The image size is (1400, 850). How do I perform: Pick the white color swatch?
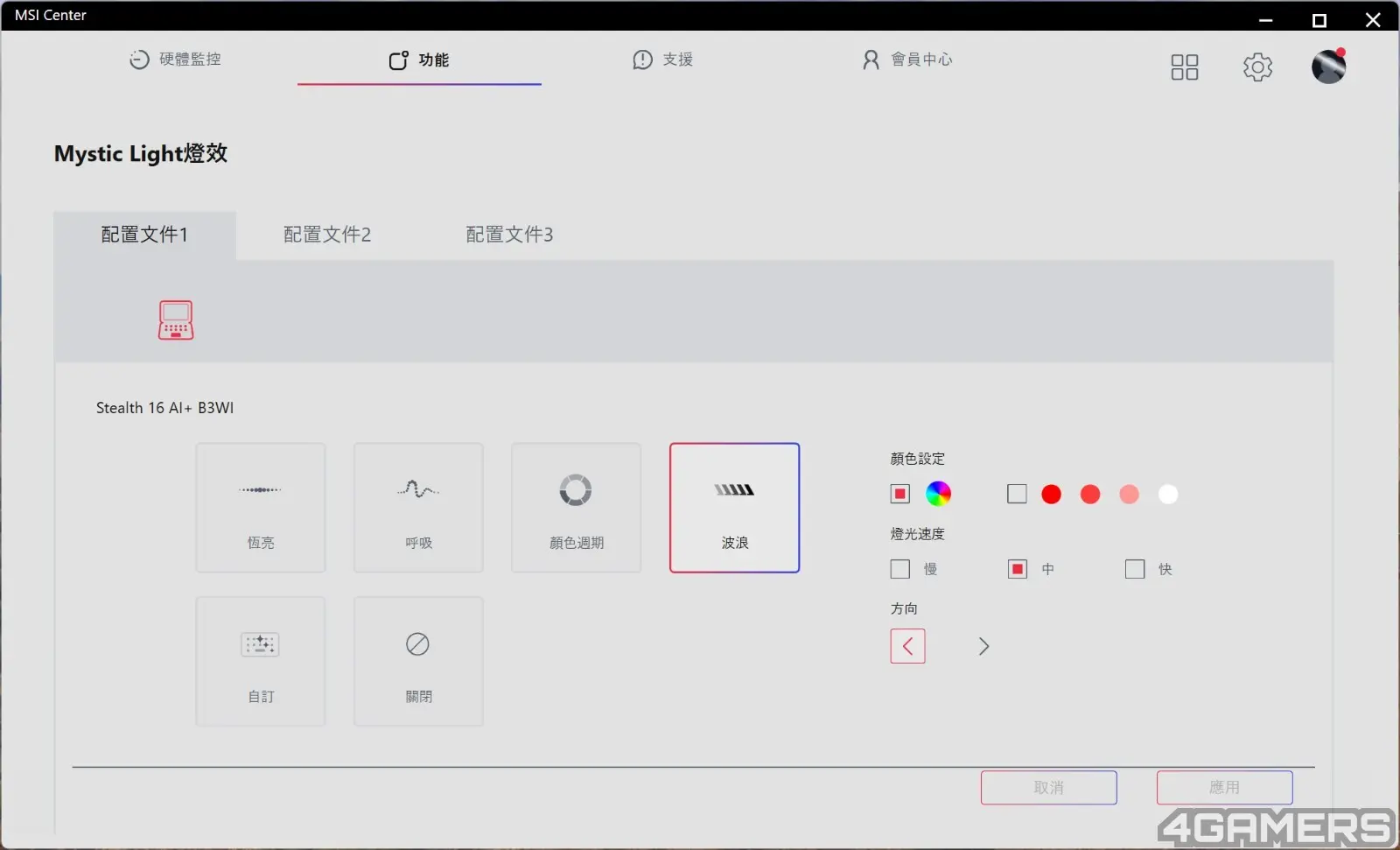pyautogui.click(x=1168, y=495)
